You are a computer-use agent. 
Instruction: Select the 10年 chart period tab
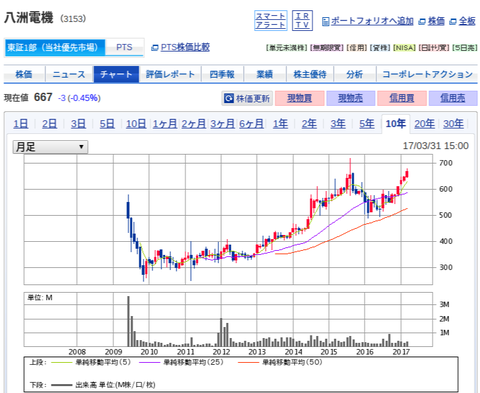396,124
